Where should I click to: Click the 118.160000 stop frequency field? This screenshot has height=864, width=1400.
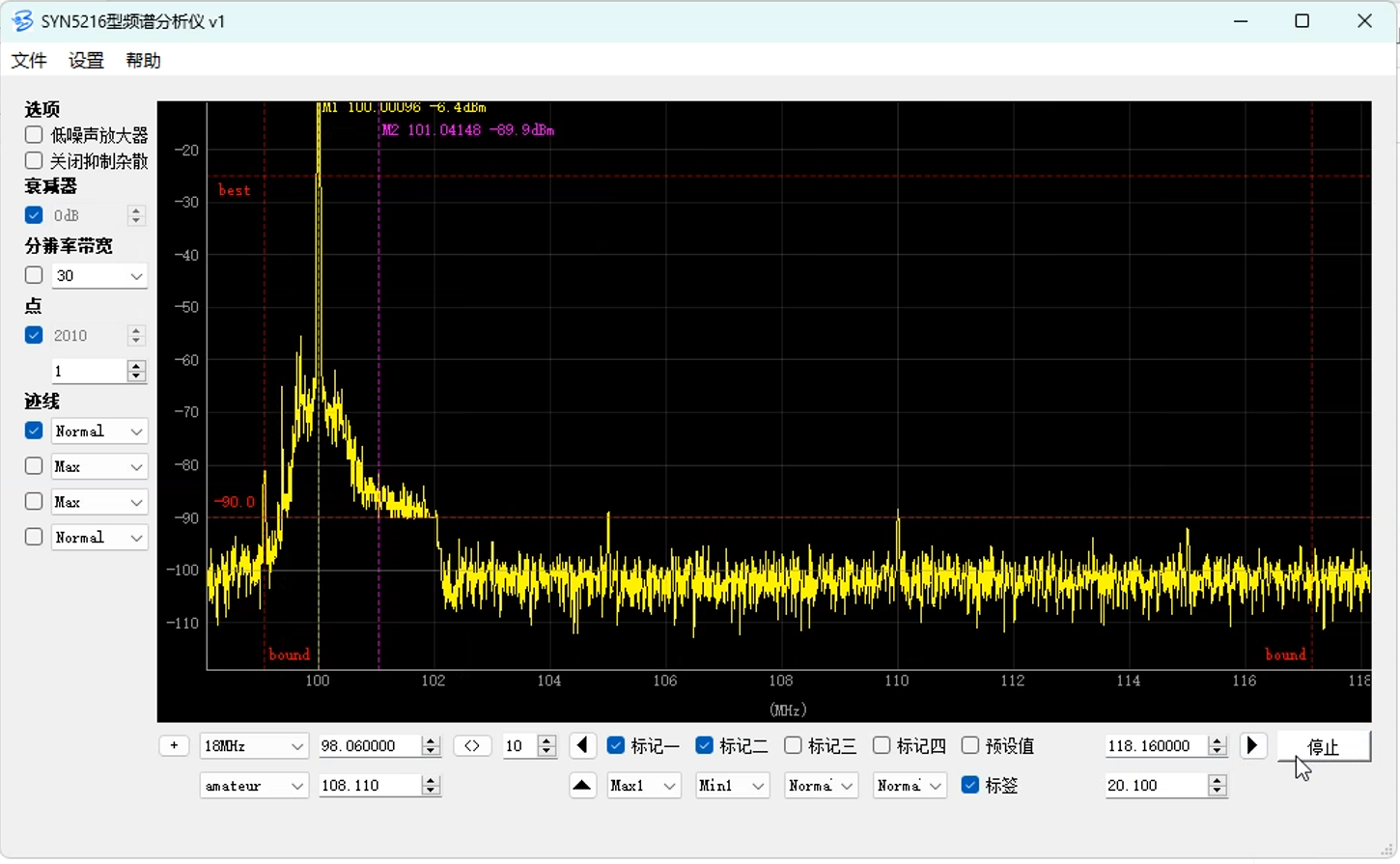tap(1158, 745)
